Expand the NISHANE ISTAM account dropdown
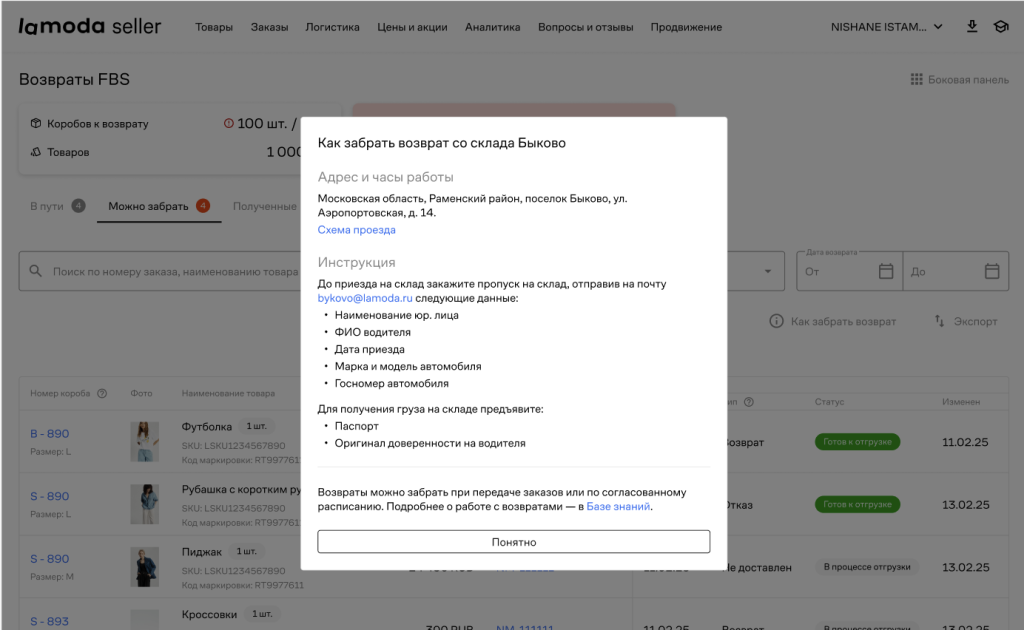The height and width of the screenshot is (630, 1024). (937, 27)
